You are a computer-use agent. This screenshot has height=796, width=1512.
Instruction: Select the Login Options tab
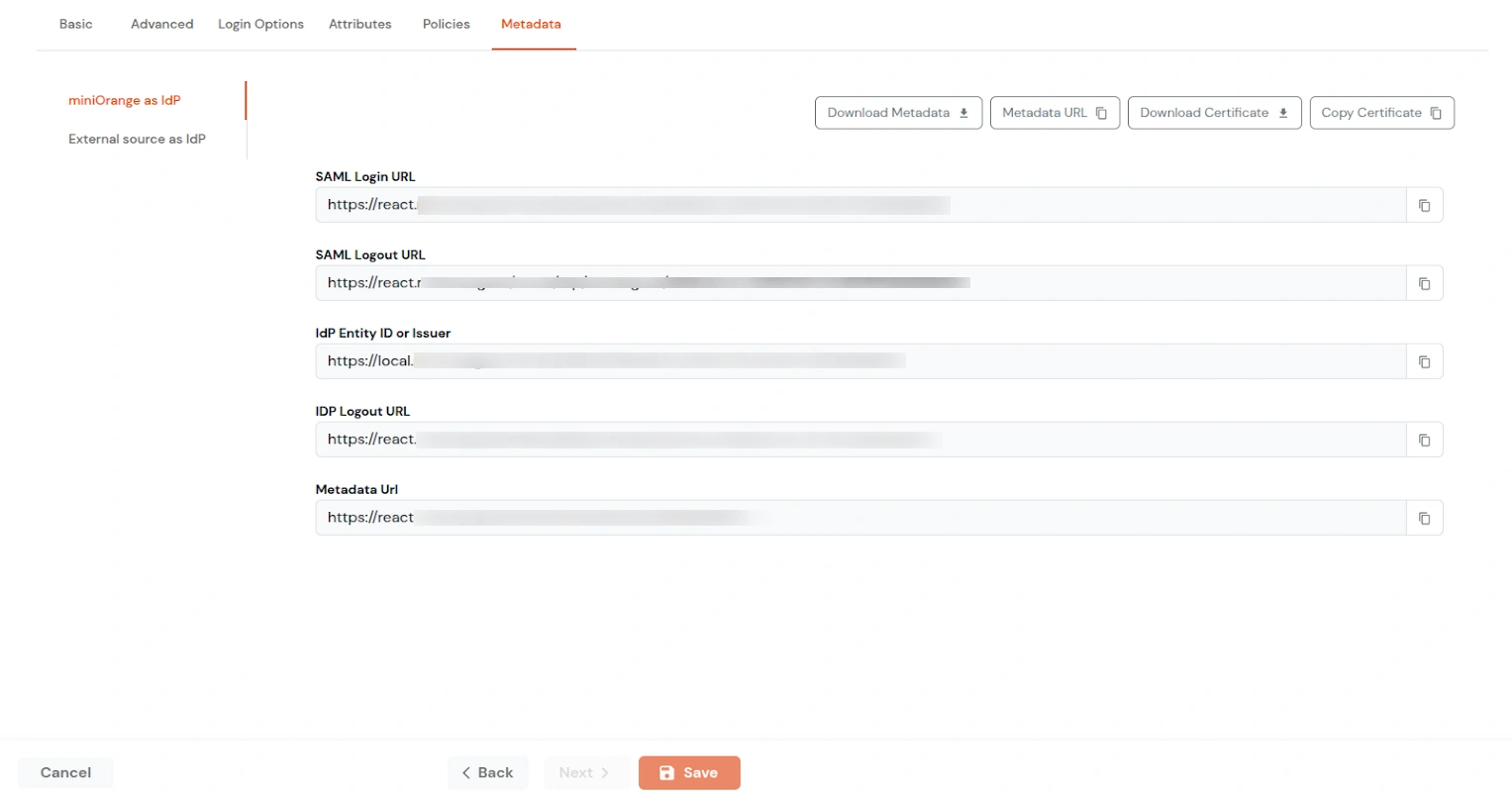(260, 24)
